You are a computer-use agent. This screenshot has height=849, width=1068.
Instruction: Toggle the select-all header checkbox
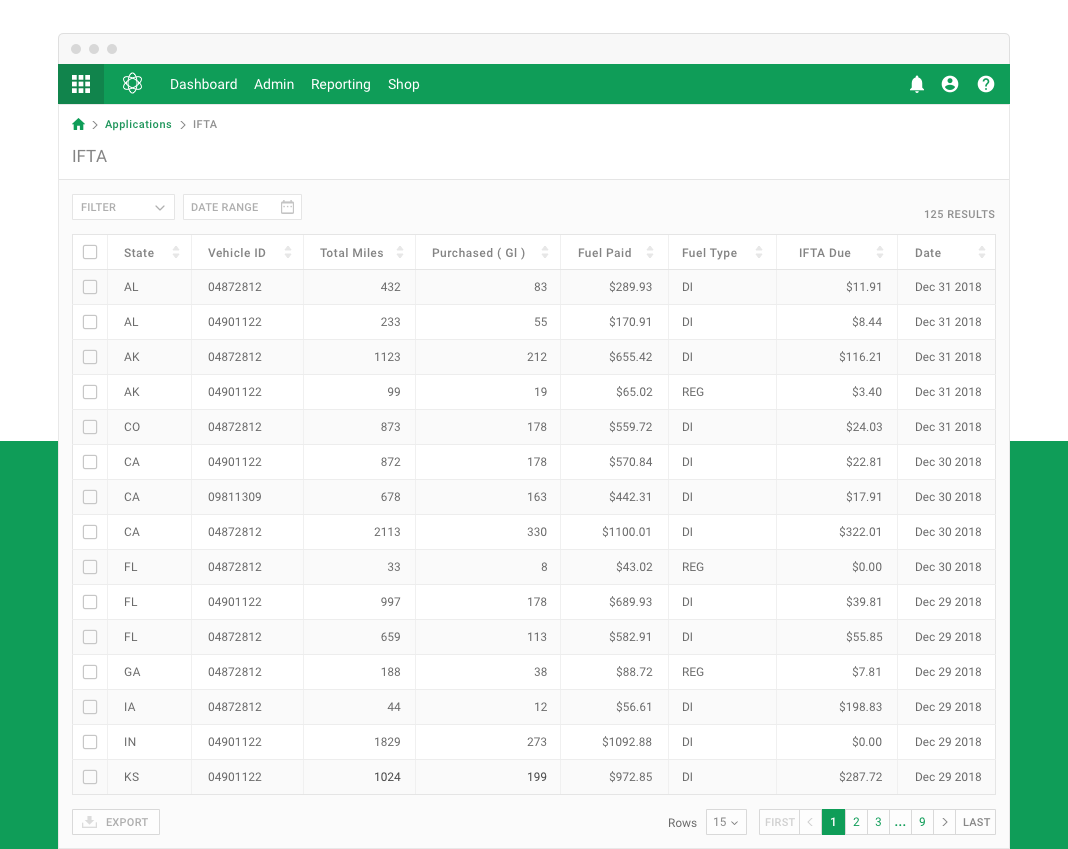[90, 252]
